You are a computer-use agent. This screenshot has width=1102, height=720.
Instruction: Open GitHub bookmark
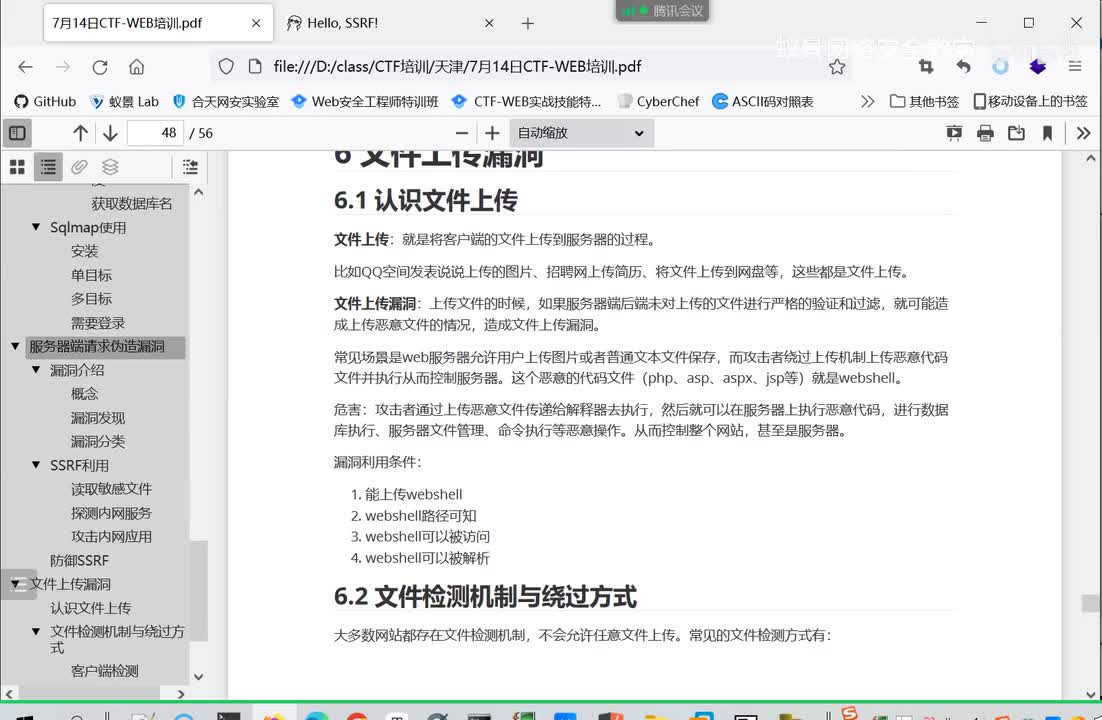[45, 101]
